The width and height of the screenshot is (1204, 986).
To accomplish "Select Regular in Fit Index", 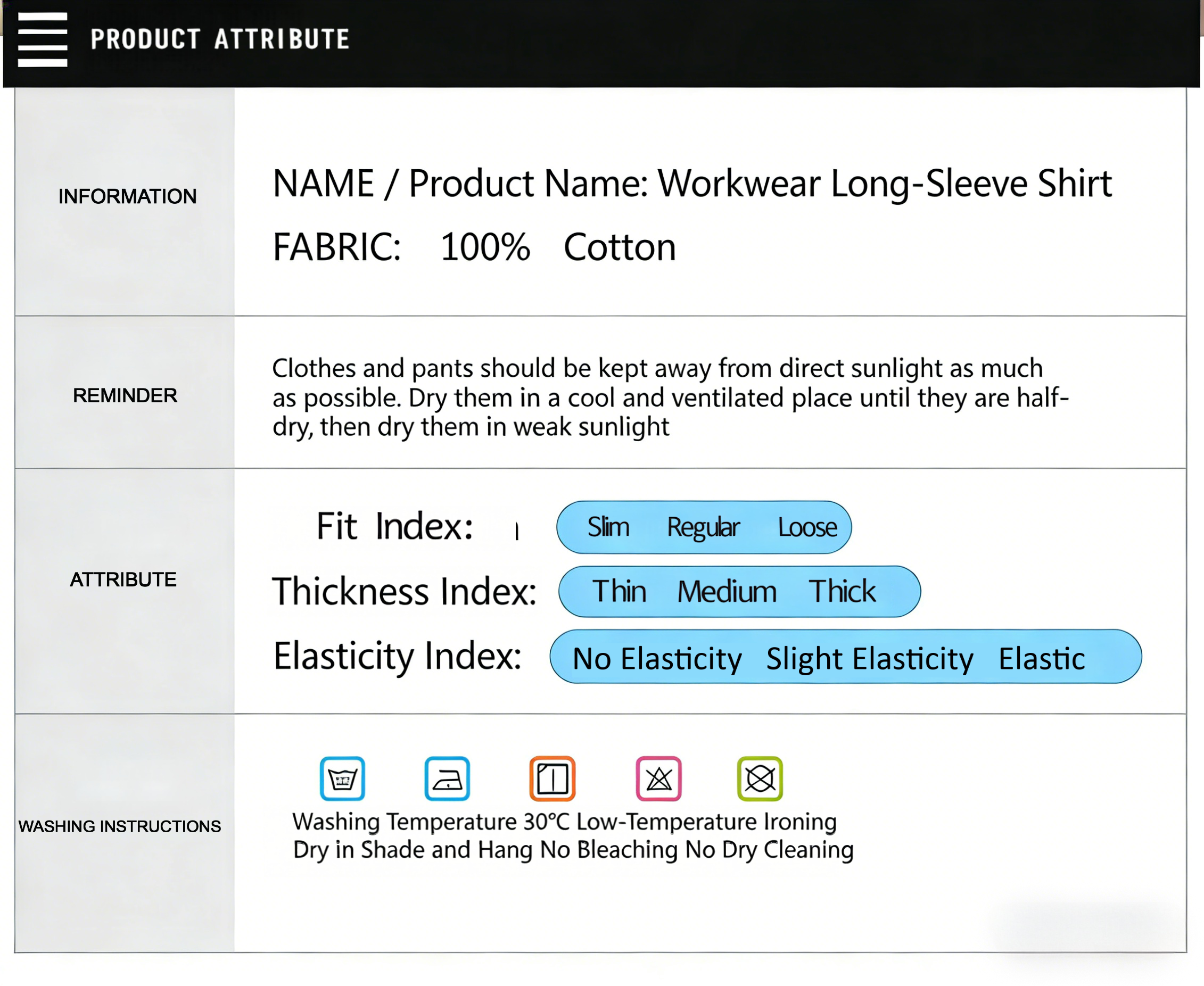I will (703, 527).
